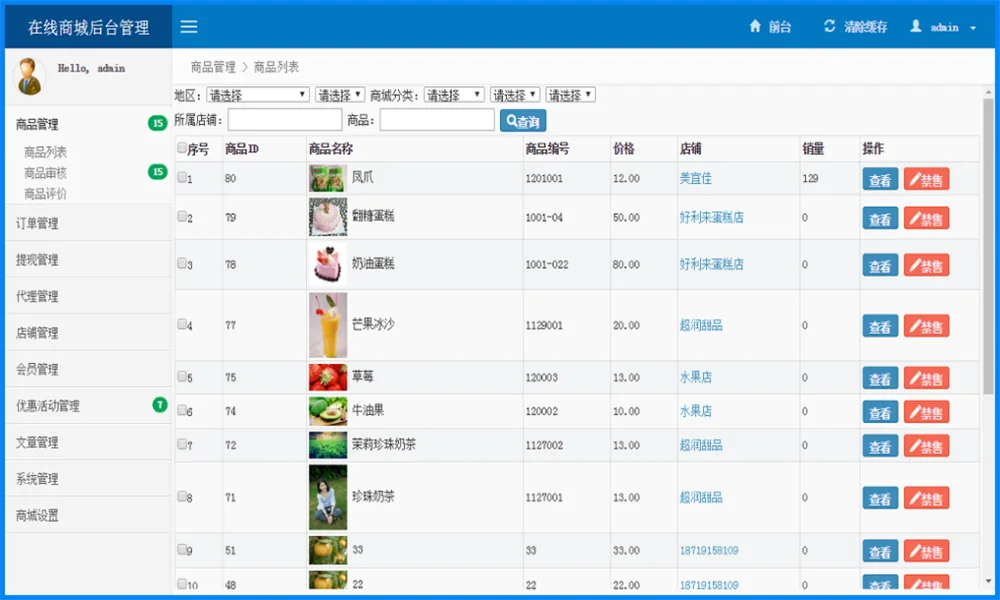Screen dimensions: 1000x600
Task: Click the admin user avatar in sidebar
Action: coord(28,75)
